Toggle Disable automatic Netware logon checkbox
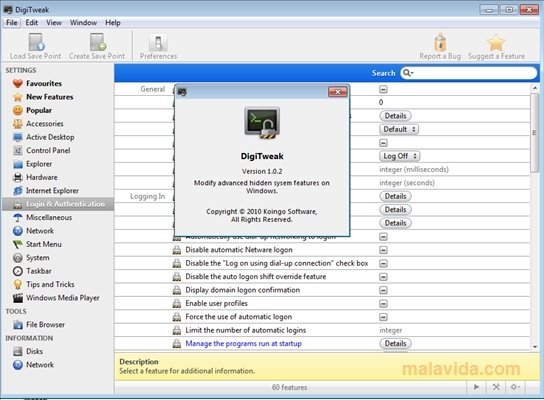 pyautogui.click(x=383, y=250)
